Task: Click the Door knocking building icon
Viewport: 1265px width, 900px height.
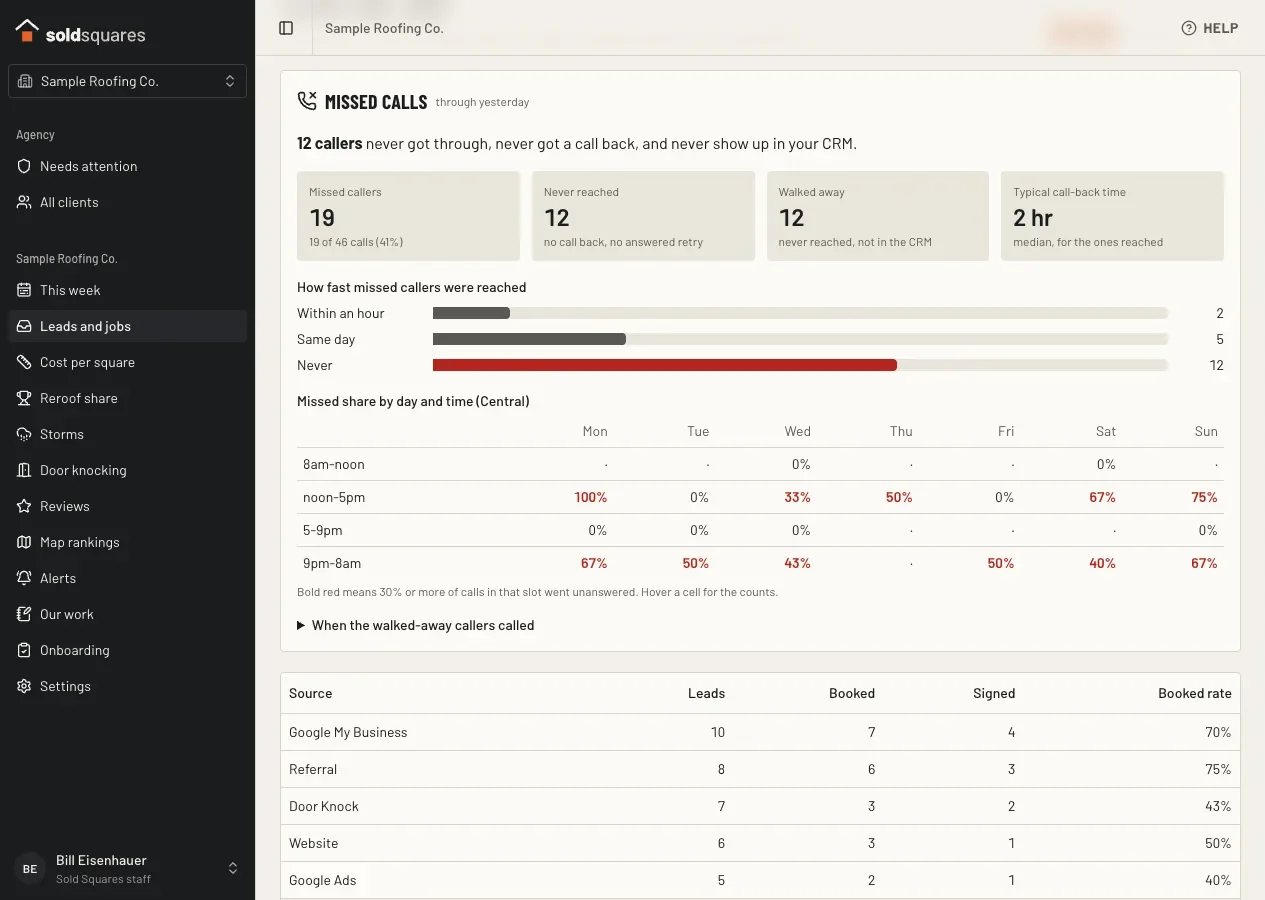Action: point(24,470)
